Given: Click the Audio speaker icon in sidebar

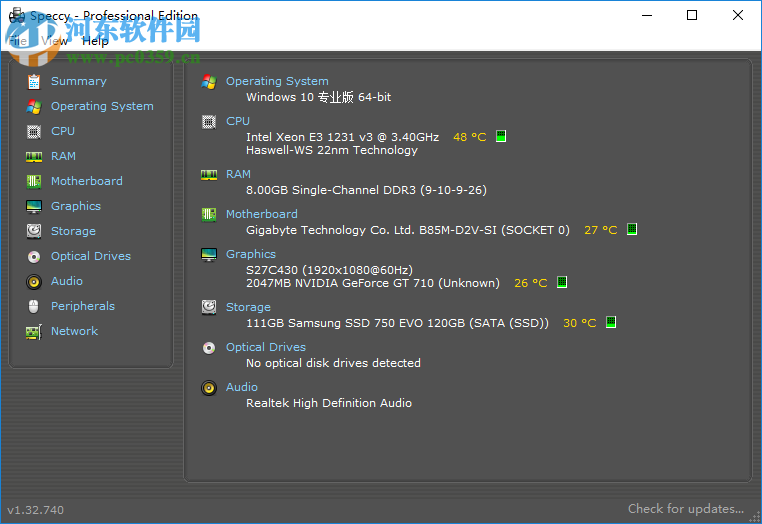Looking at the screenshot, I should 34,281.
